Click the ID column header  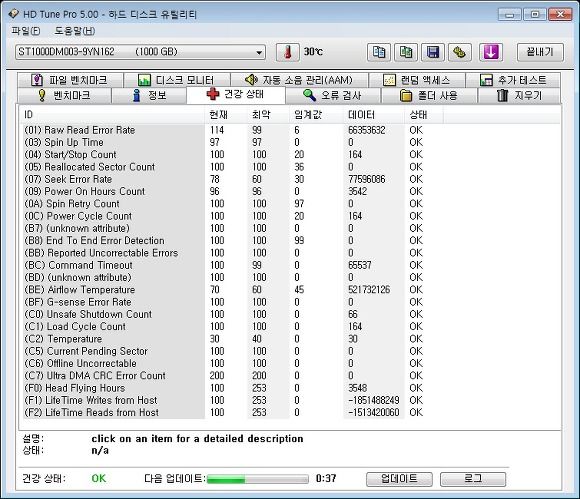click(113, 115)
